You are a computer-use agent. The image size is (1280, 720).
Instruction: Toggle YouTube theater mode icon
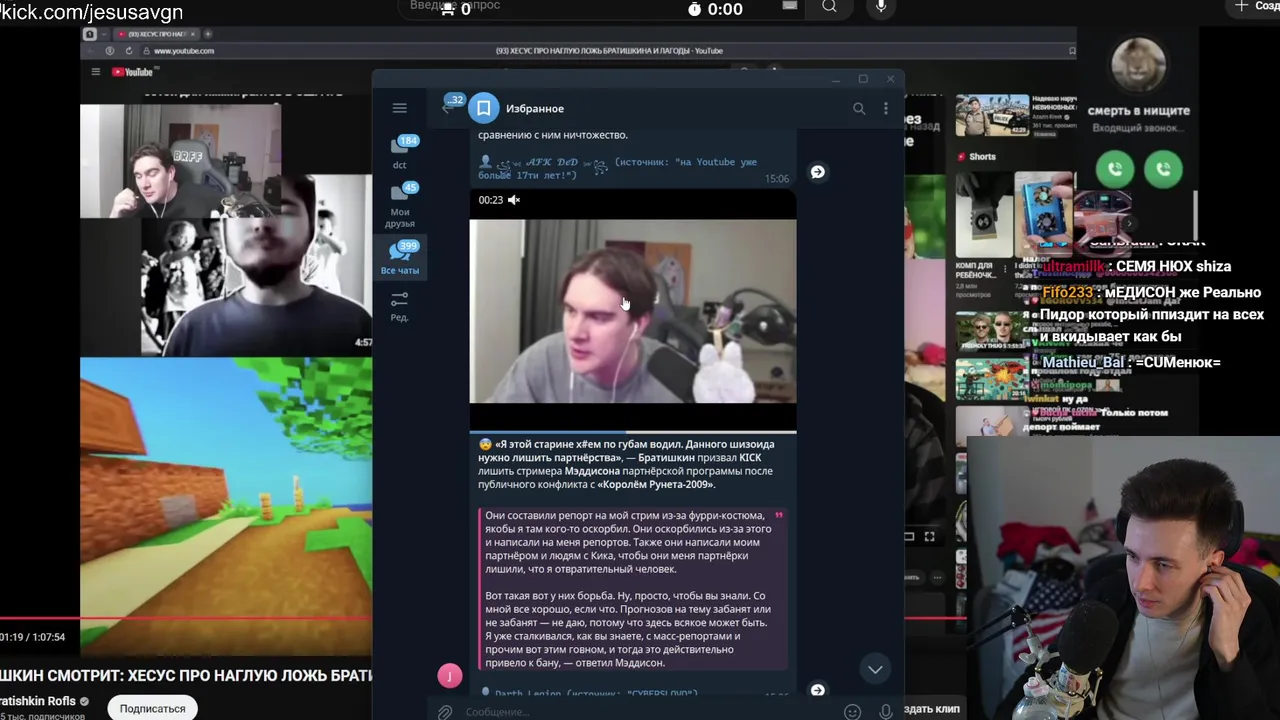click(x=909, y=537)
